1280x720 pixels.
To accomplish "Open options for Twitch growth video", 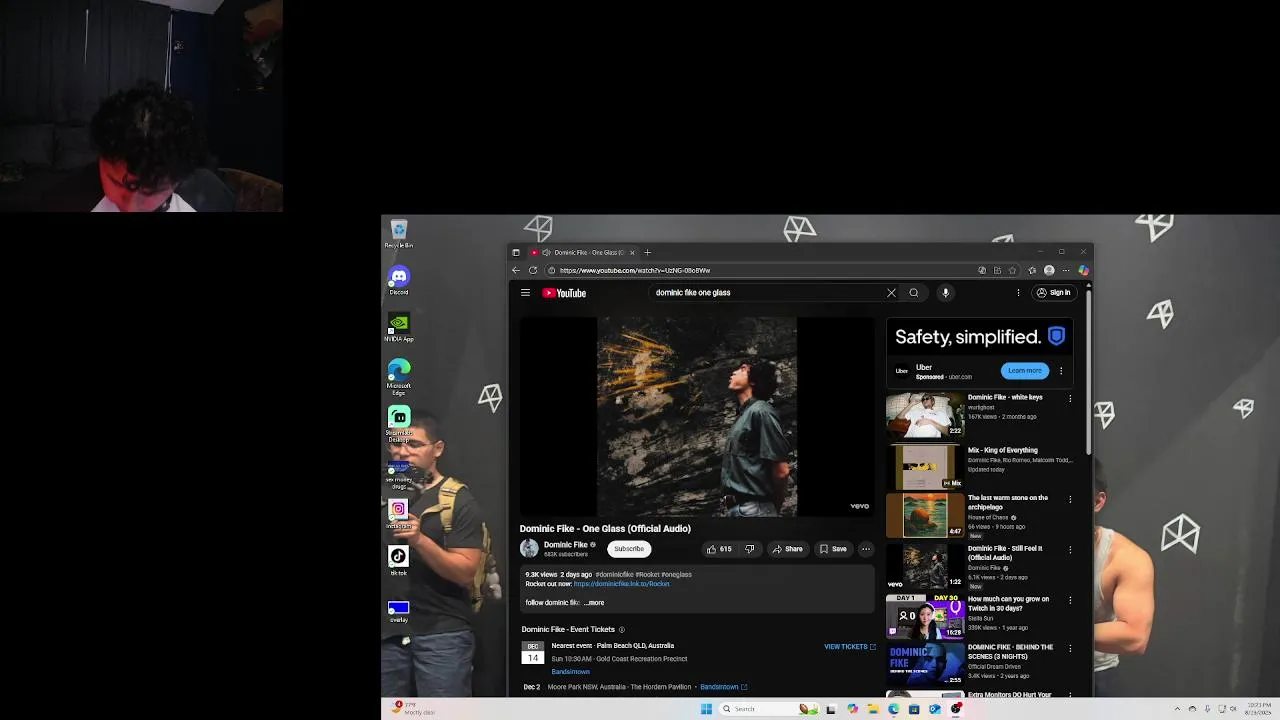I will [1070, 600].
